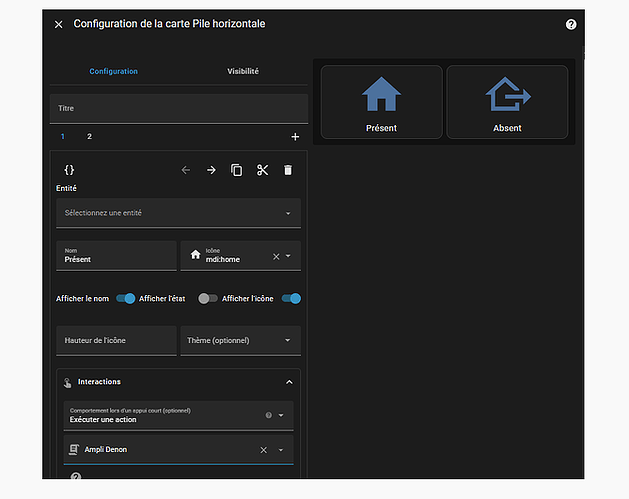Open the entity selection dropdown
Viewport: 629px width, 499px height.
coord(178,213)
